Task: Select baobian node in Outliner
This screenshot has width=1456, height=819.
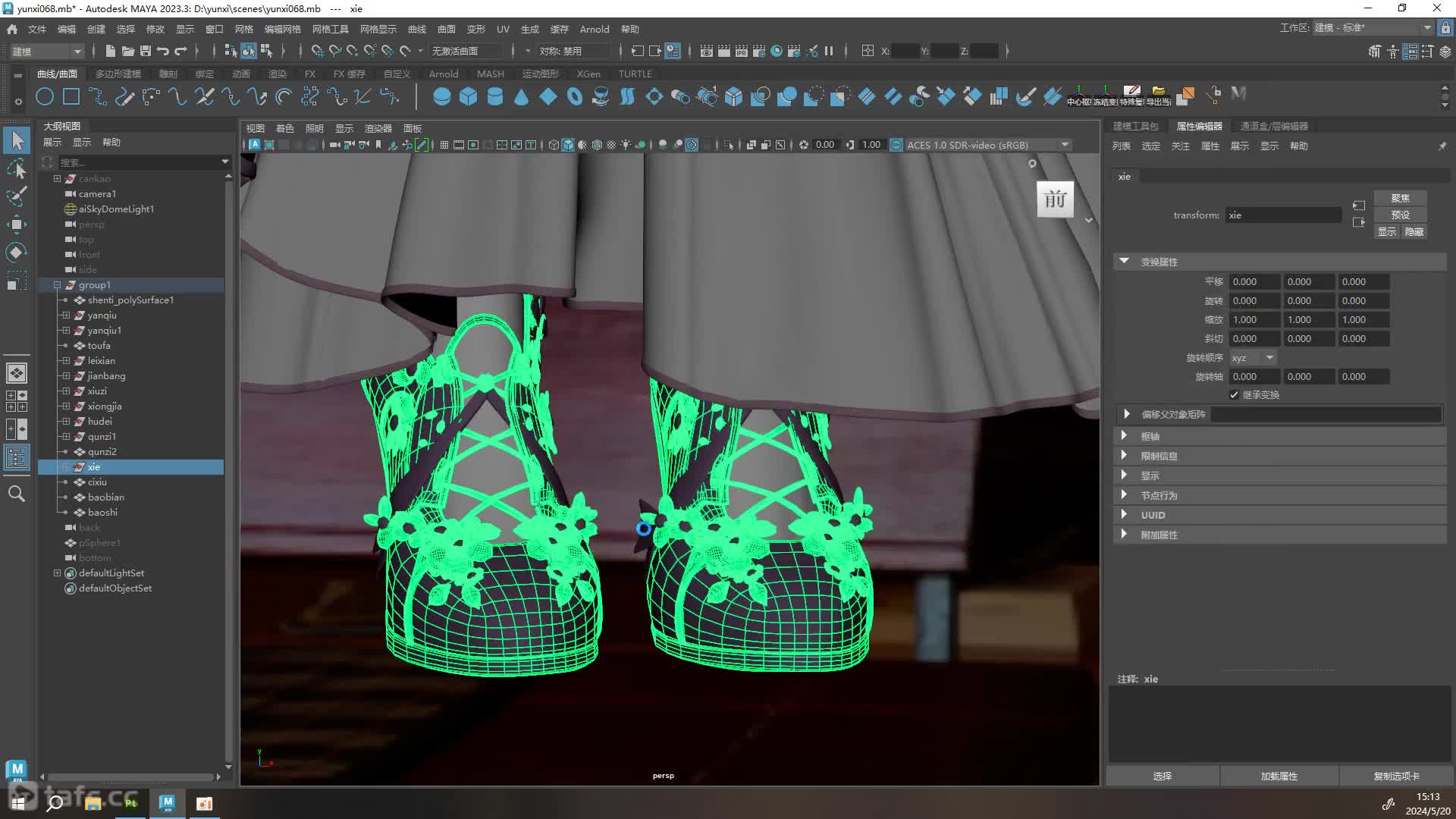Action: 105,497
